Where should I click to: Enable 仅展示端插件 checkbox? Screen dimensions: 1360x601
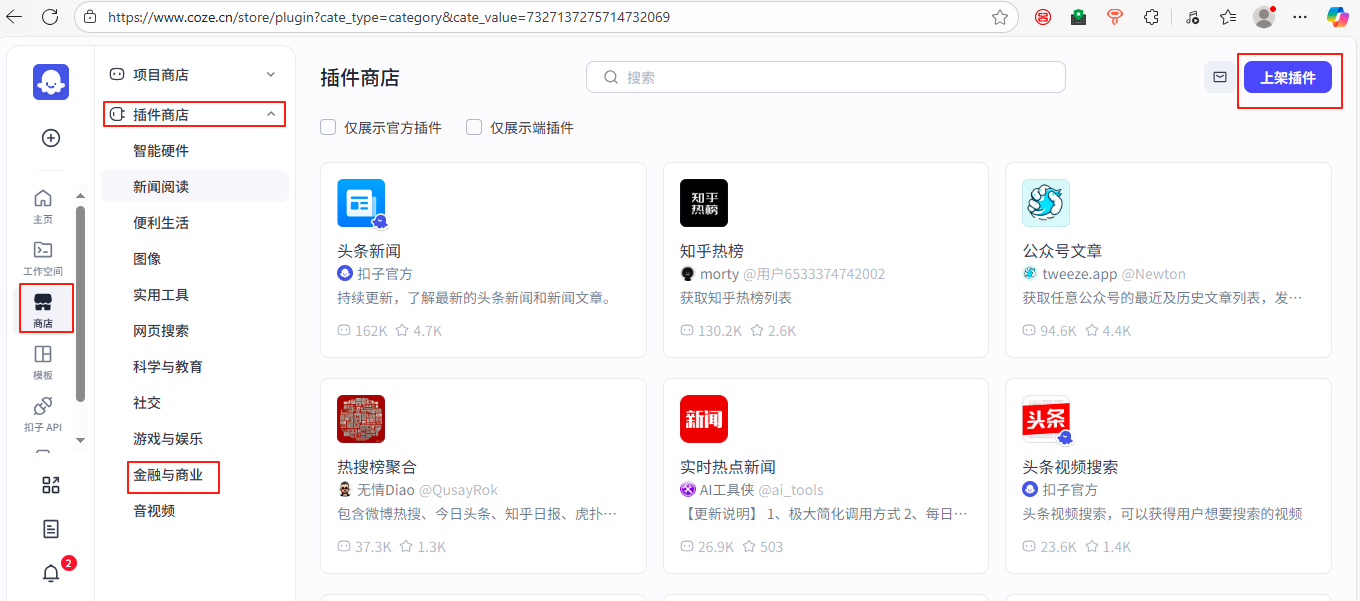click(x=474, y=127)
